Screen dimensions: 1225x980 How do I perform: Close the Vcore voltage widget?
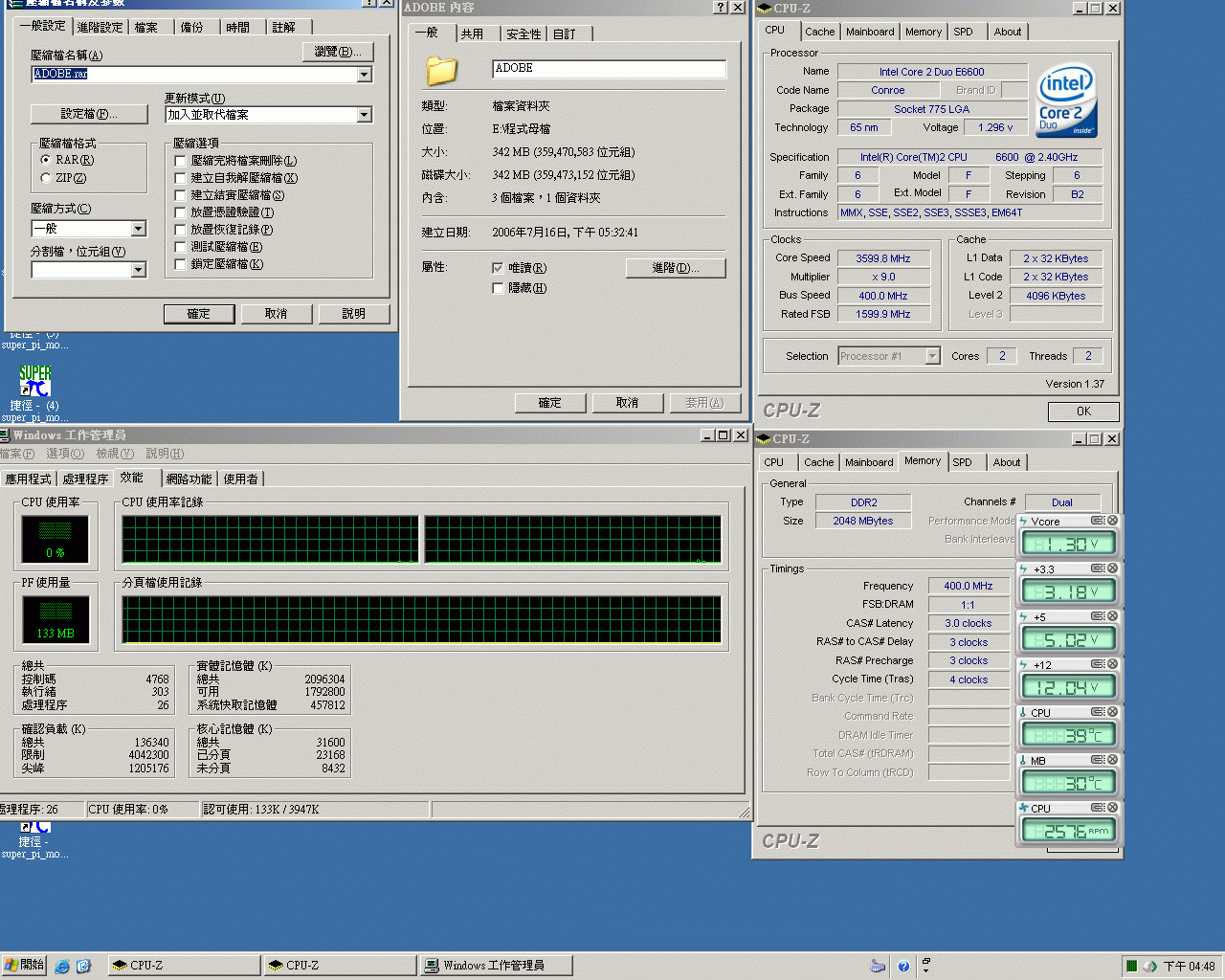pyautogui.click(x=1112, y=521)
